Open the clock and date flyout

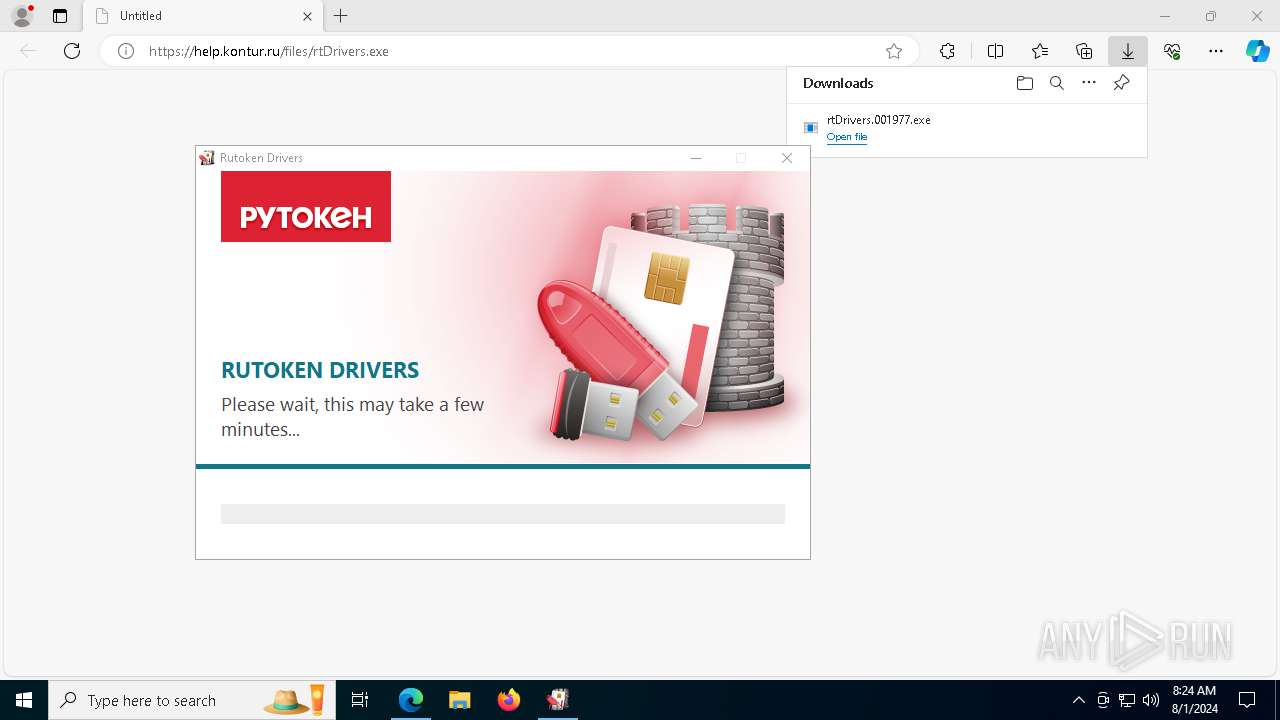click(x=1194, y=700)
